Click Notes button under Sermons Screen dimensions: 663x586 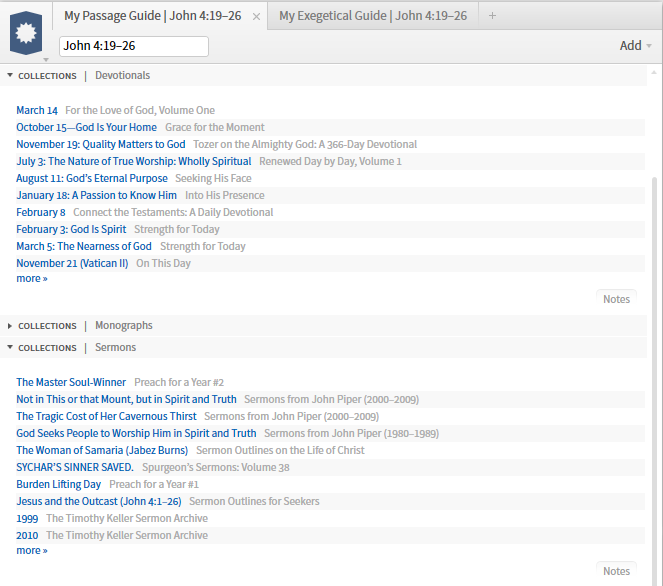(x=616, y=571)
